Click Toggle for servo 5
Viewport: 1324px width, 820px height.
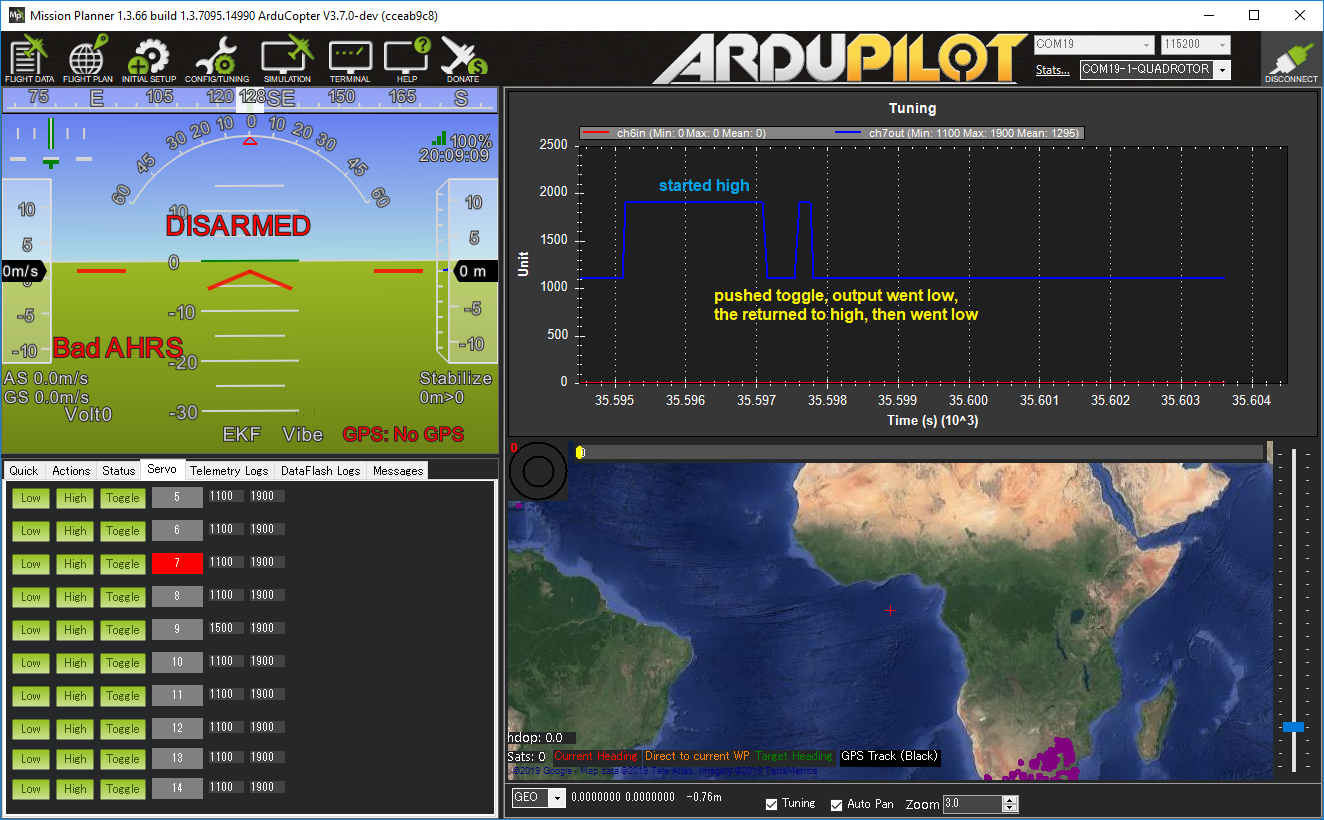tap(123, 497)
